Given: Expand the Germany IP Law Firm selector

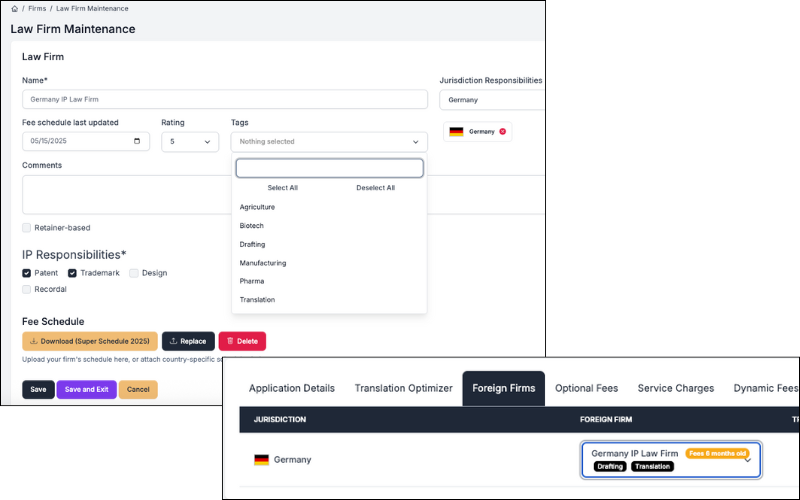Looking at the screenshot, I should point(747,460).
